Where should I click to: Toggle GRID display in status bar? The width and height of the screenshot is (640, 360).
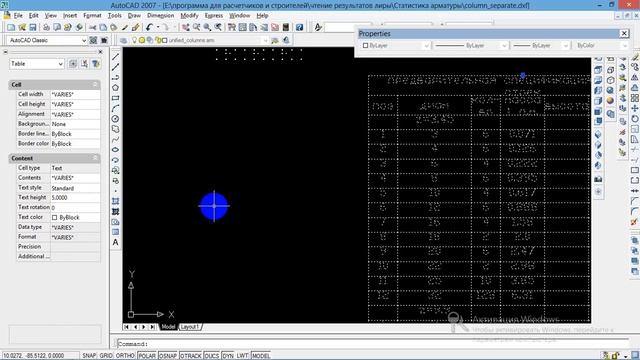coord(106,356)
